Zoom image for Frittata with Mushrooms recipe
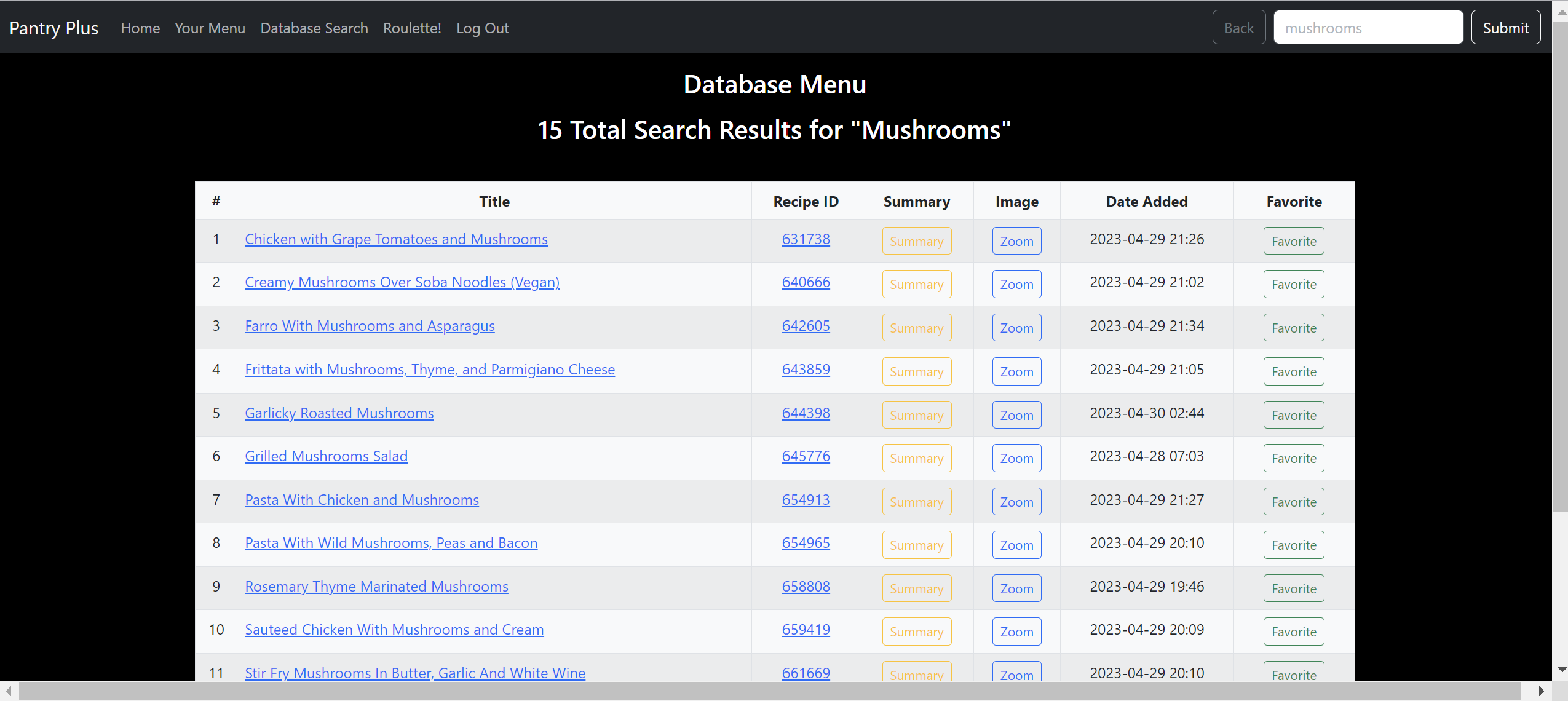 click(x=1016, y=371)
